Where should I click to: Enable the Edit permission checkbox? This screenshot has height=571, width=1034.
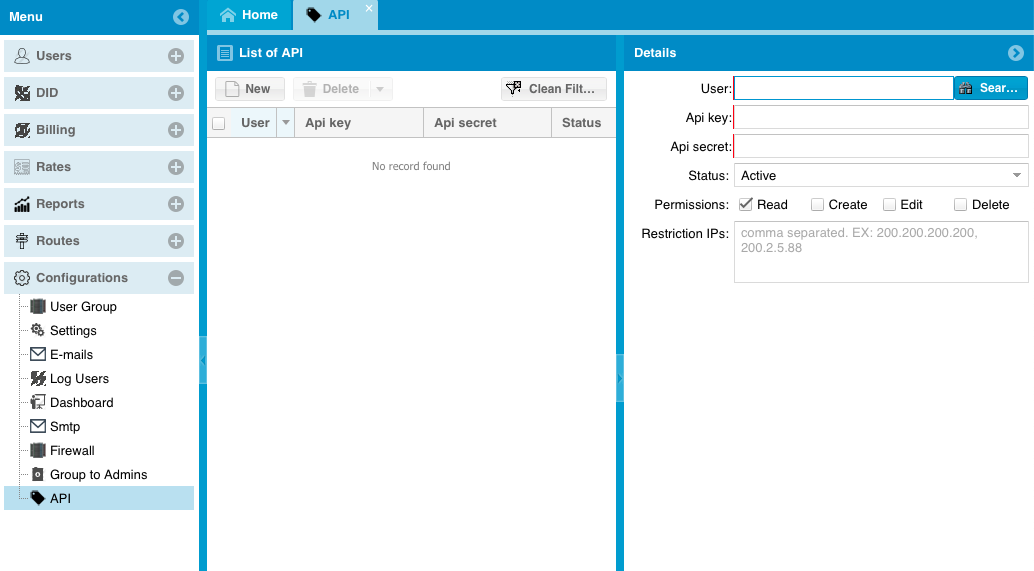tap(890, 204)
